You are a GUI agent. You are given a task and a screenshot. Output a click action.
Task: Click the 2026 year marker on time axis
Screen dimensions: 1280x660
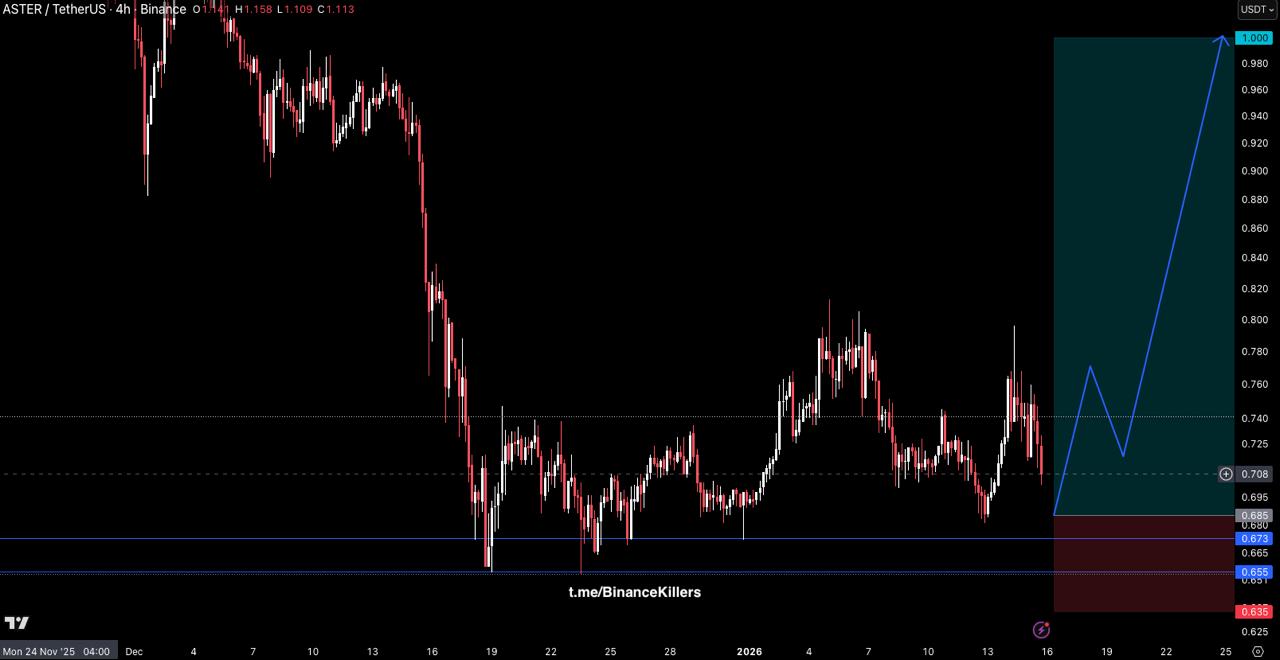pos(749,651)
